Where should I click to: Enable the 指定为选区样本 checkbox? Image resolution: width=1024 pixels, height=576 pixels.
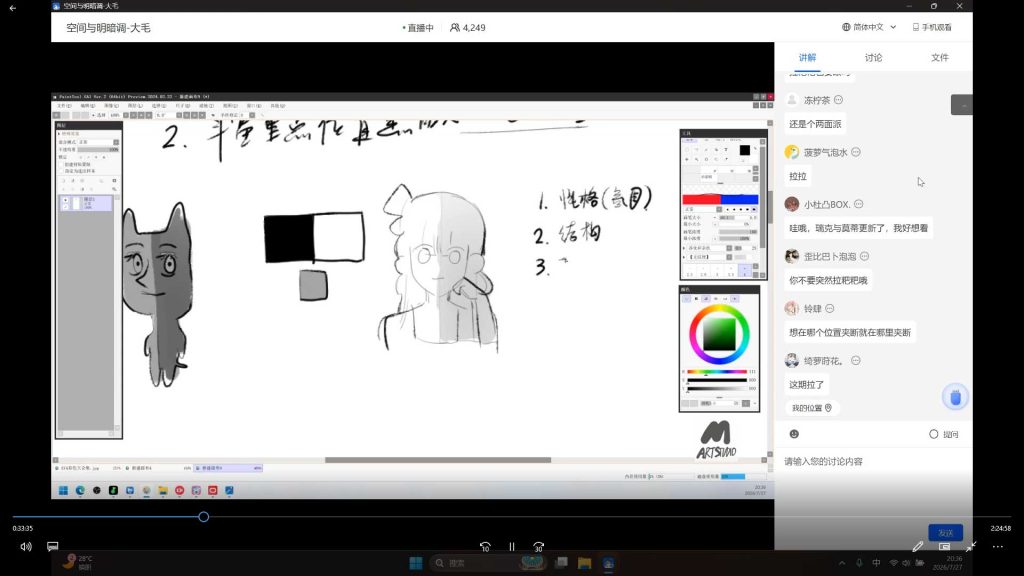tap(61, 171)
